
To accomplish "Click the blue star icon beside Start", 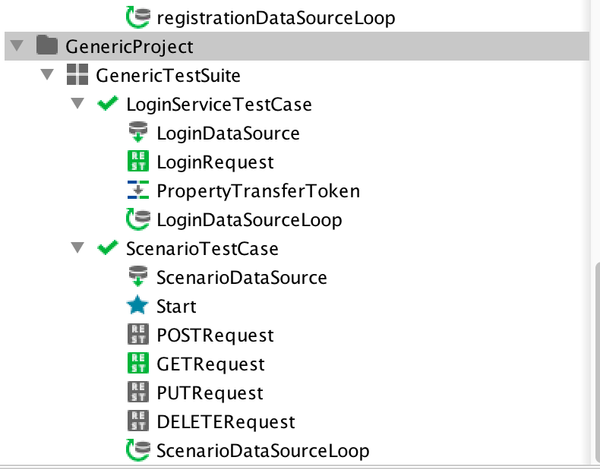I will pyautogui.click(x=137, y=306).
